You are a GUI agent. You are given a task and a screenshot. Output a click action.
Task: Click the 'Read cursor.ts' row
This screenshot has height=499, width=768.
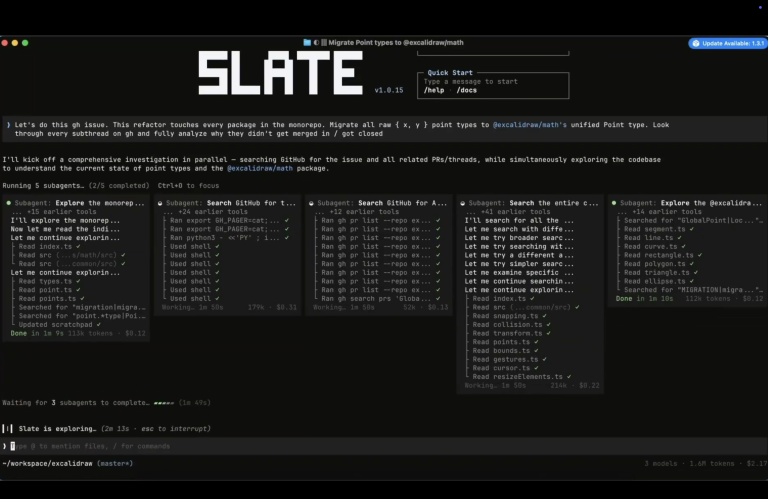pos(505,368)
